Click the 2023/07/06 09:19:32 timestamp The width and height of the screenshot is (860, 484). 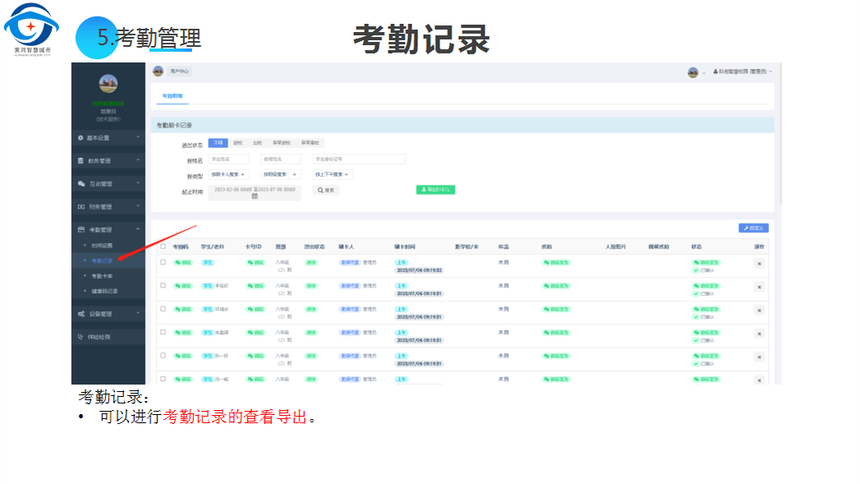420,271
